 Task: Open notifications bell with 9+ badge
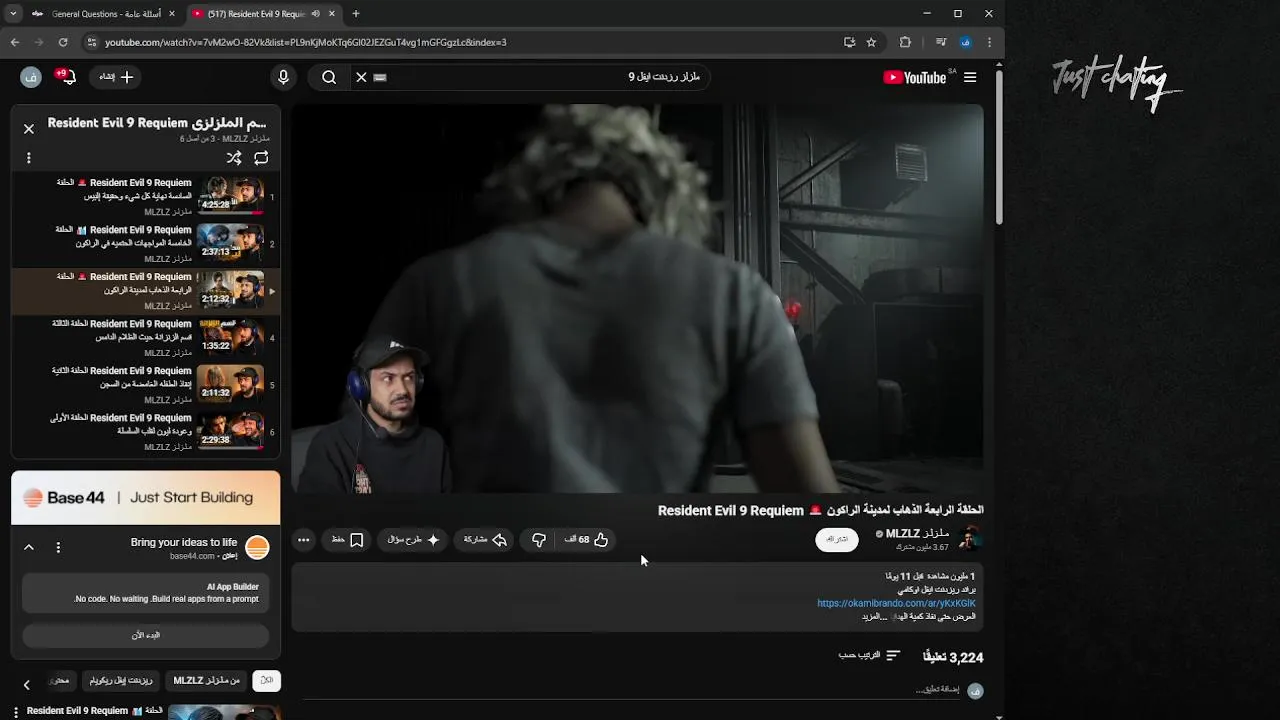click(x=65, y=77)
